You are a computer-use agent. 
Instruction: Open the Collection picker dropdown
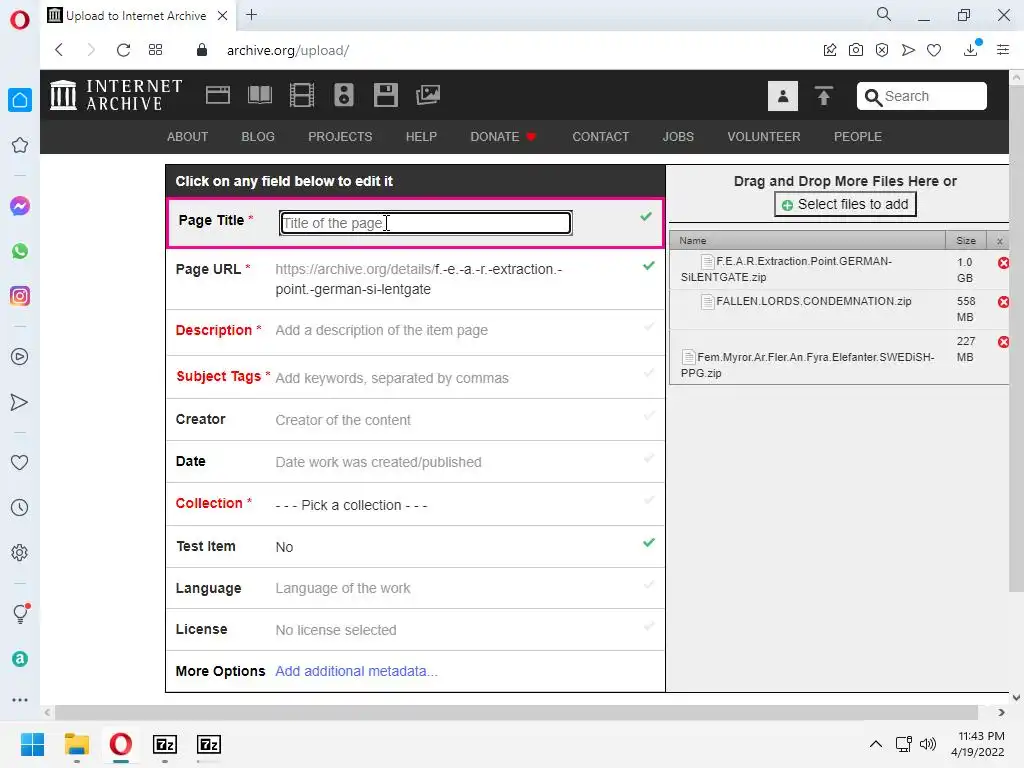(351, 505)
